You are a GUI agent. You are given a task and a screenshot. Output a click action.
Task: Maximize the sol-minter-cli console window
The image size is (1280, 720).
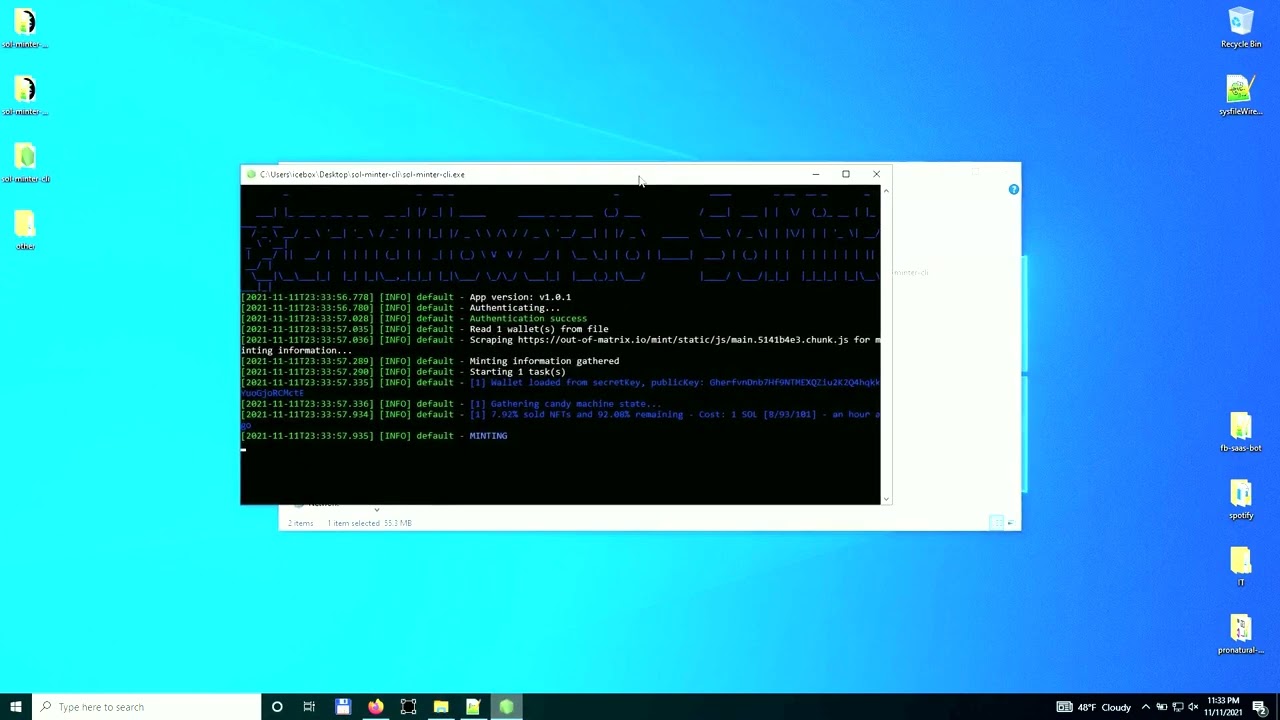click(846, 174)
